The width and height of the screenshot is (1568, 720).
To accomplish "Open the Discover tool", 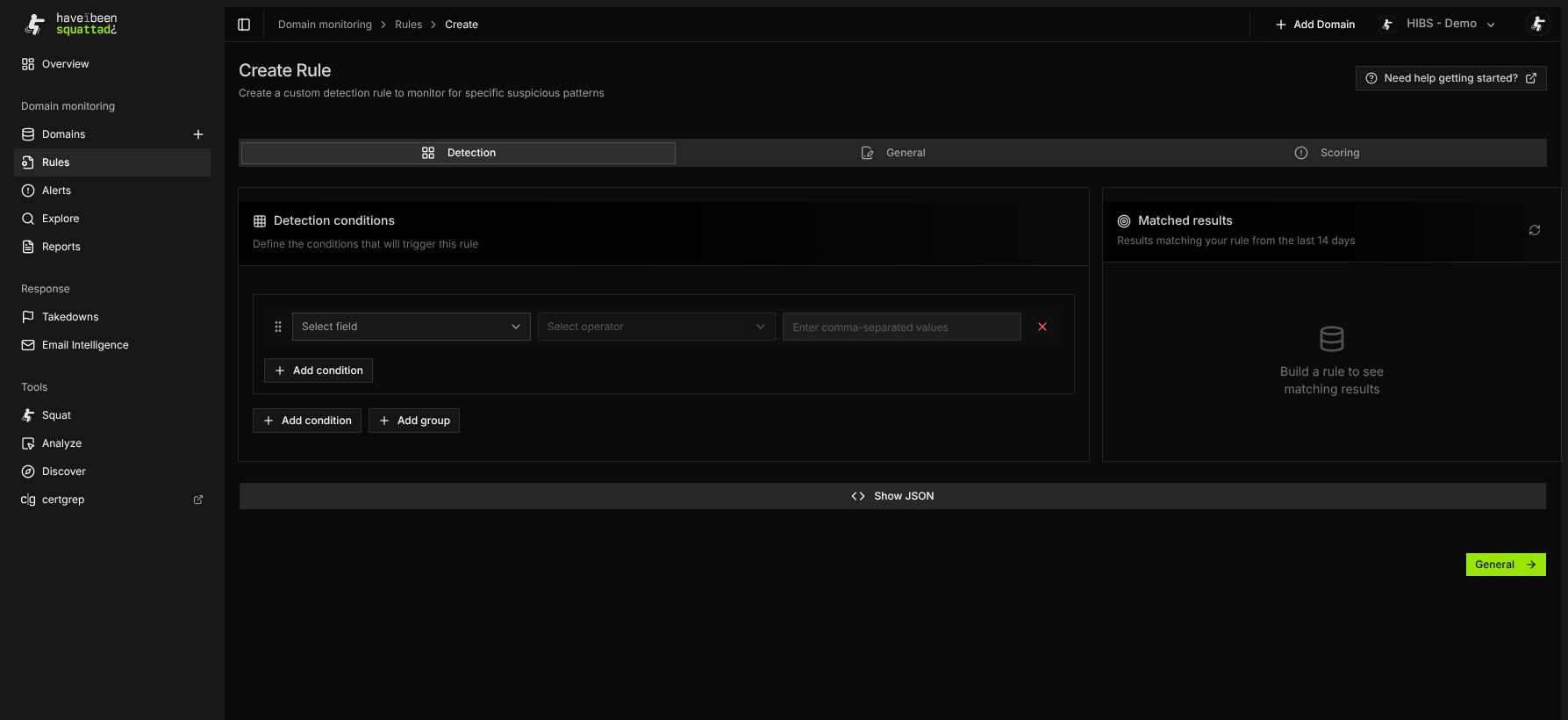I will [x=112, y=472].
